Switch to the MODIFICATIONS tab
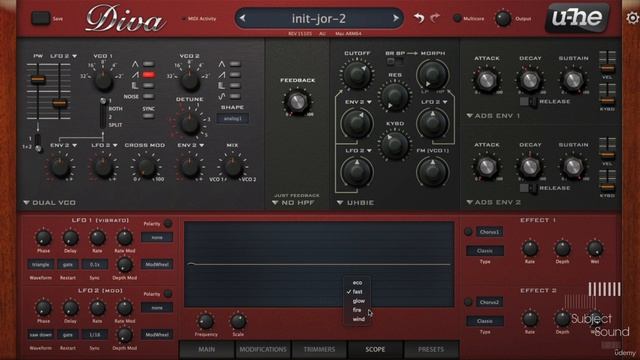 click(x=263, y=349)
